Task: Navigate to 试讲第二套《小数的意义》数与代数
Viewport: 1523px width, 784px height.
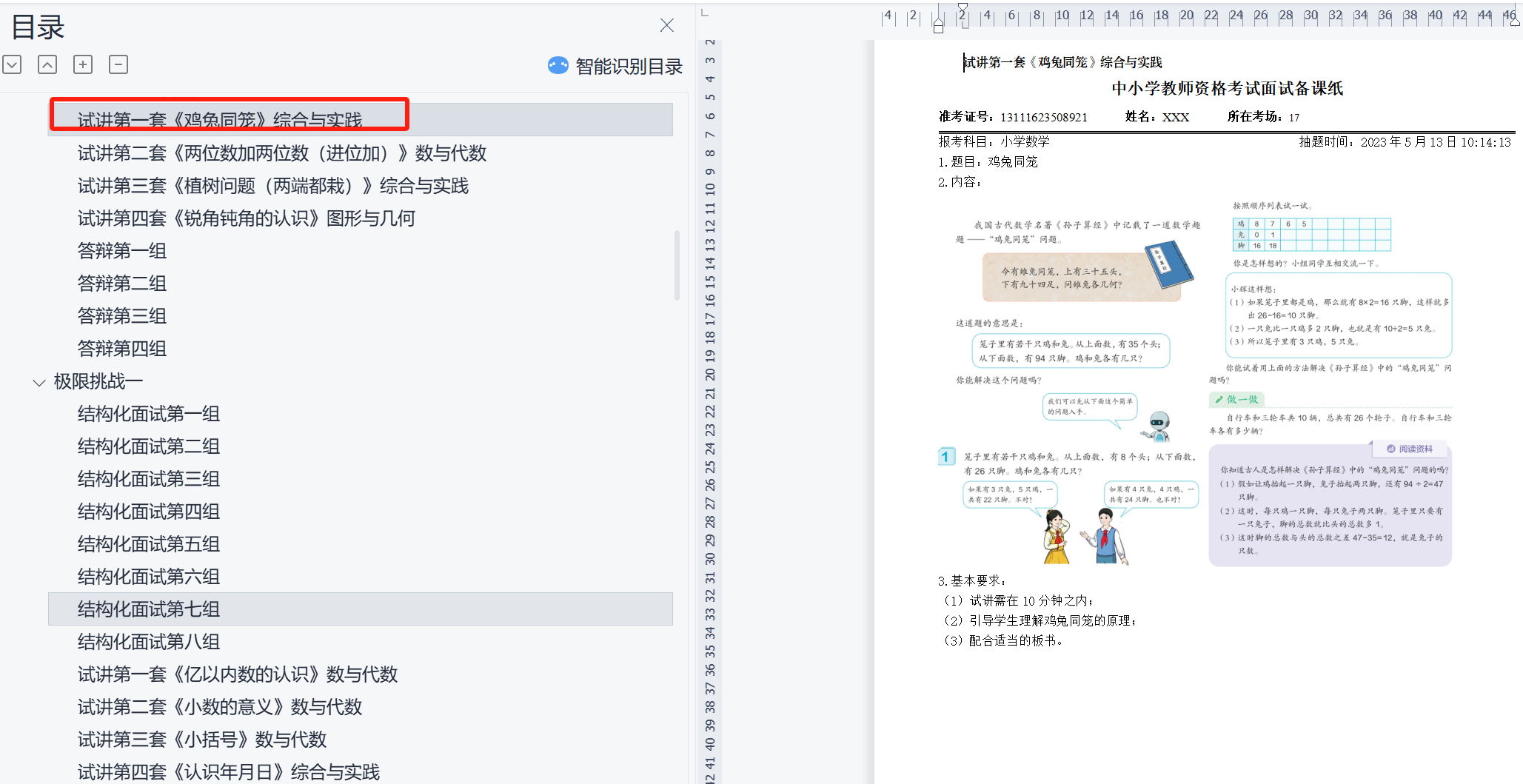Action: point(220,707)
